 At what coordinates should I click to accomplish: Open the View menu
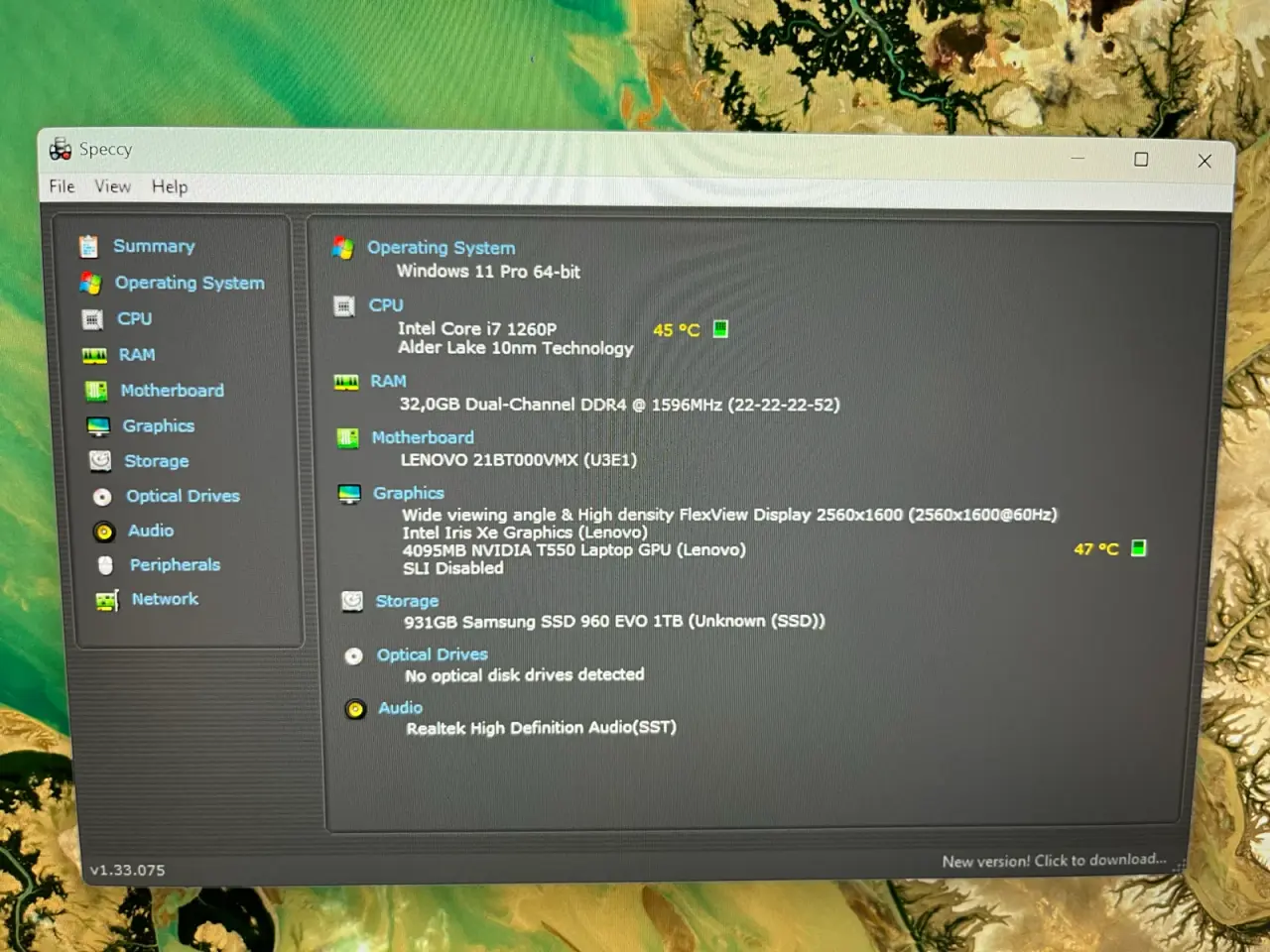[x=112, y=186]
